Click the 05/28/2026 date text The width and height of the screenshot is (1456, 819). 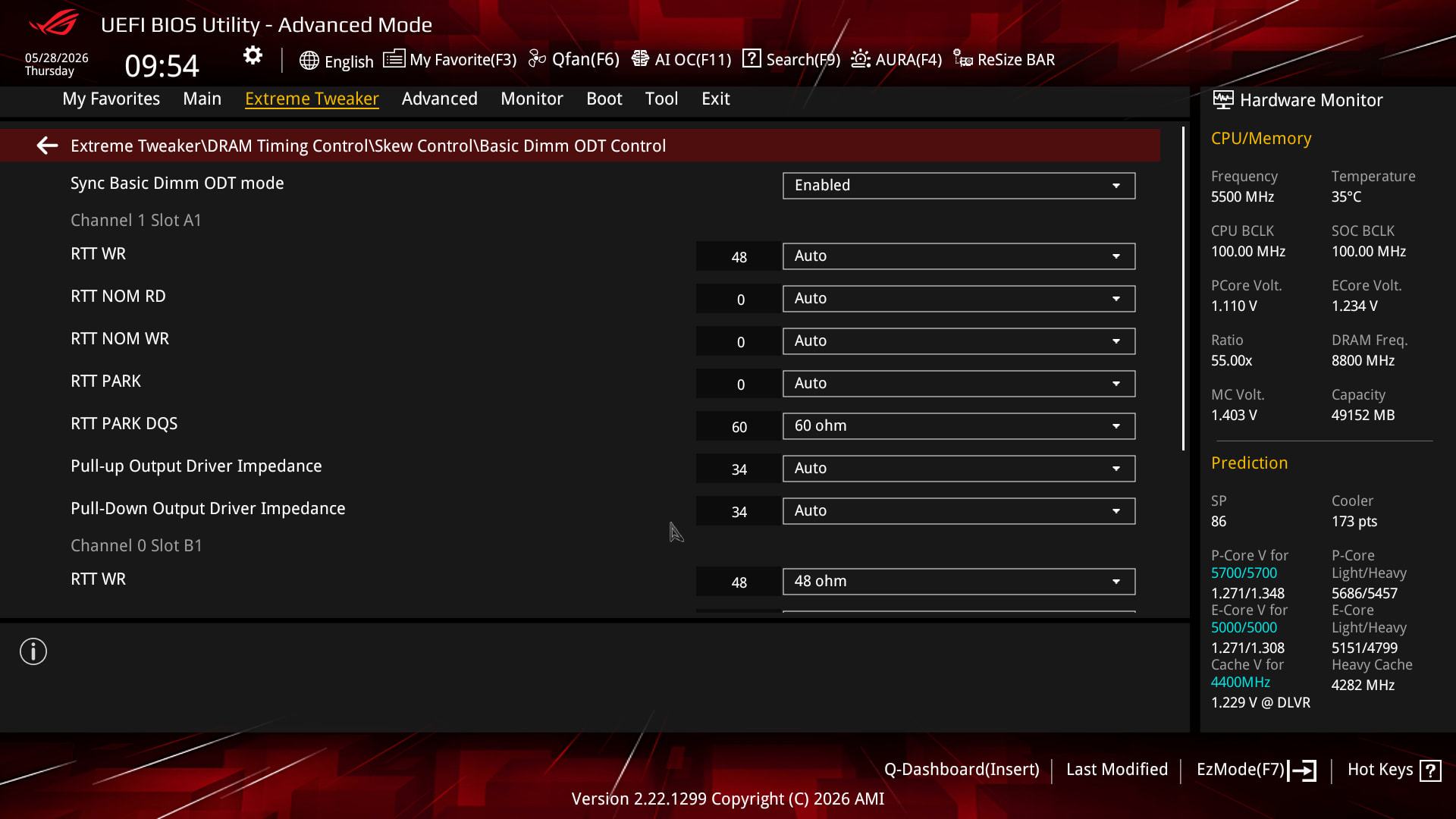point(56,58)
